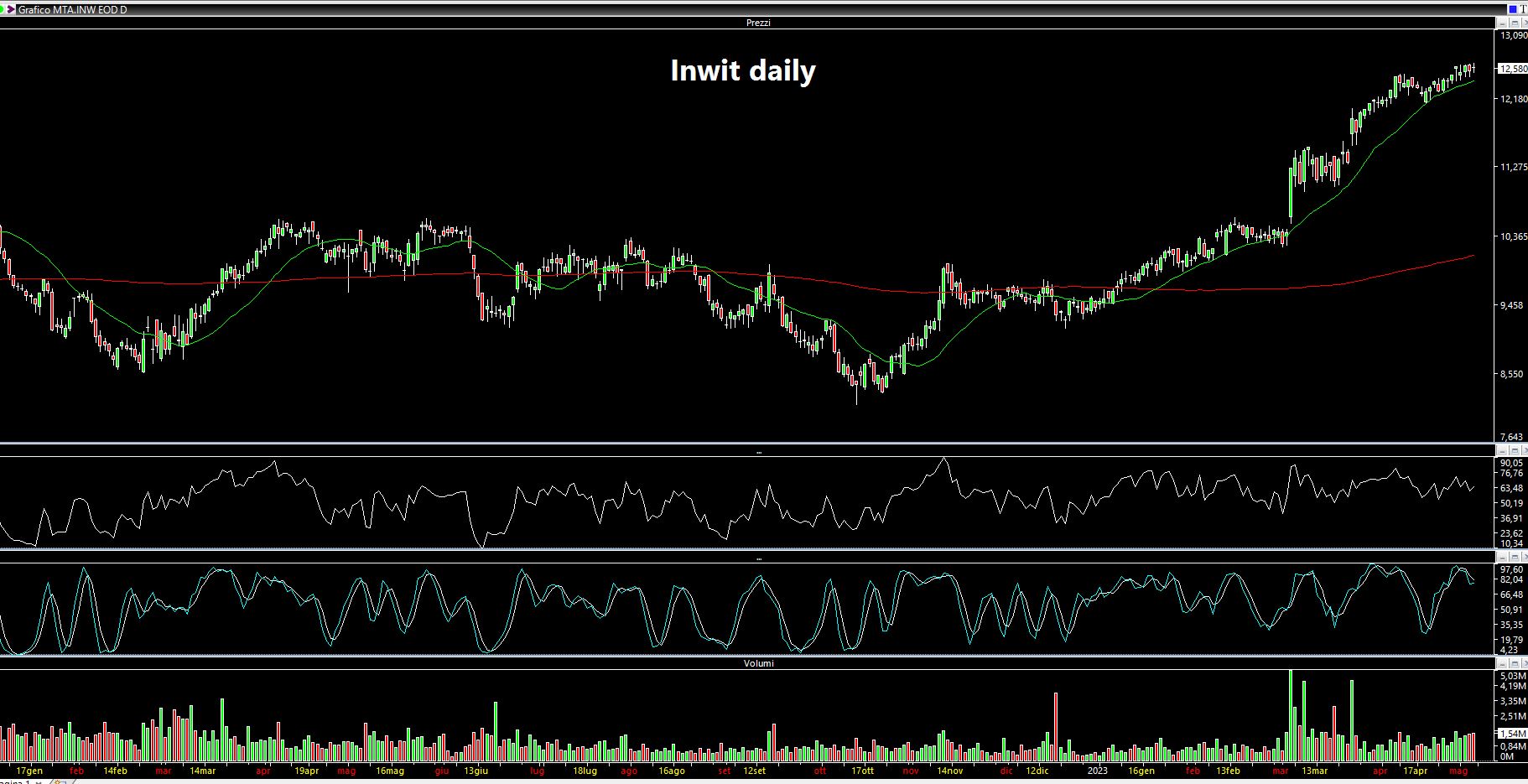The width and height of the screenshot is (1528, 784).
Task: Click the 17ott date on the time axis
Action: pyautogui.click(x=862, y=771)
